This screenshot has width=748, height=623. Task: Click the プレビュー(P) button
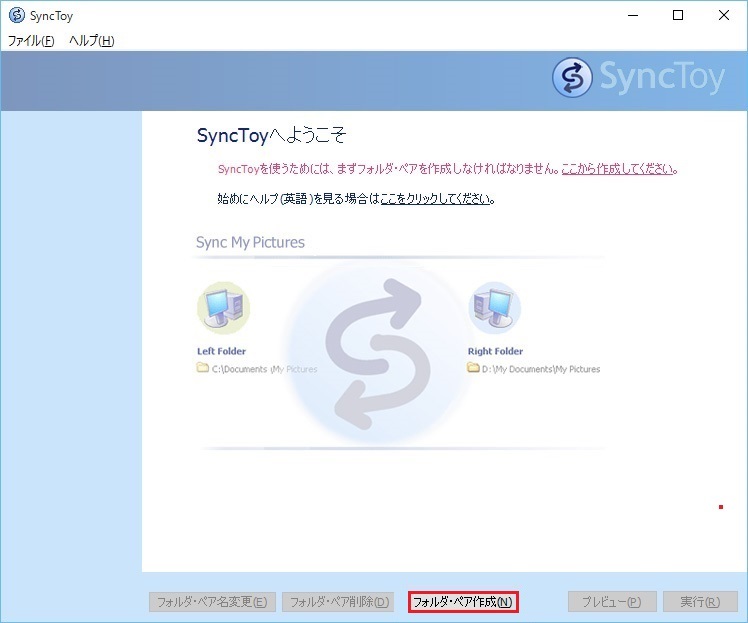612,602
